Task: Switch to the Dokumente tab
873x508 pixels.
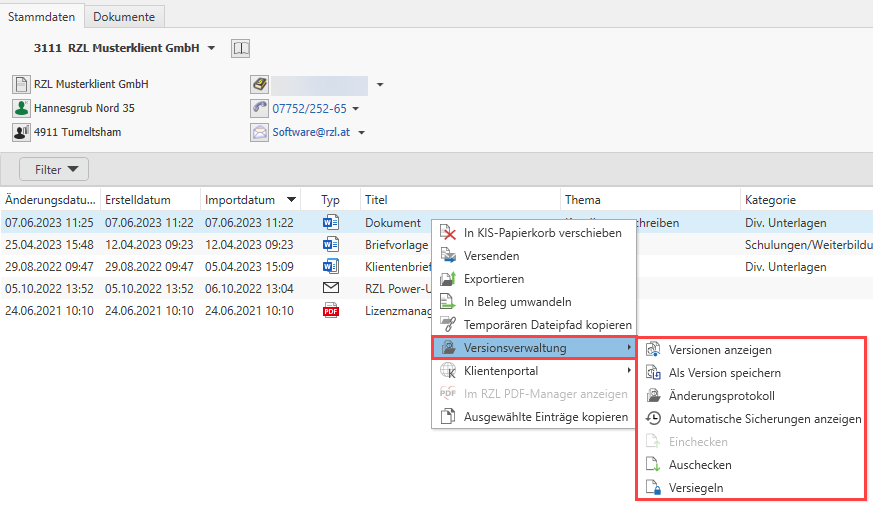Action: [x=124, y=16]
